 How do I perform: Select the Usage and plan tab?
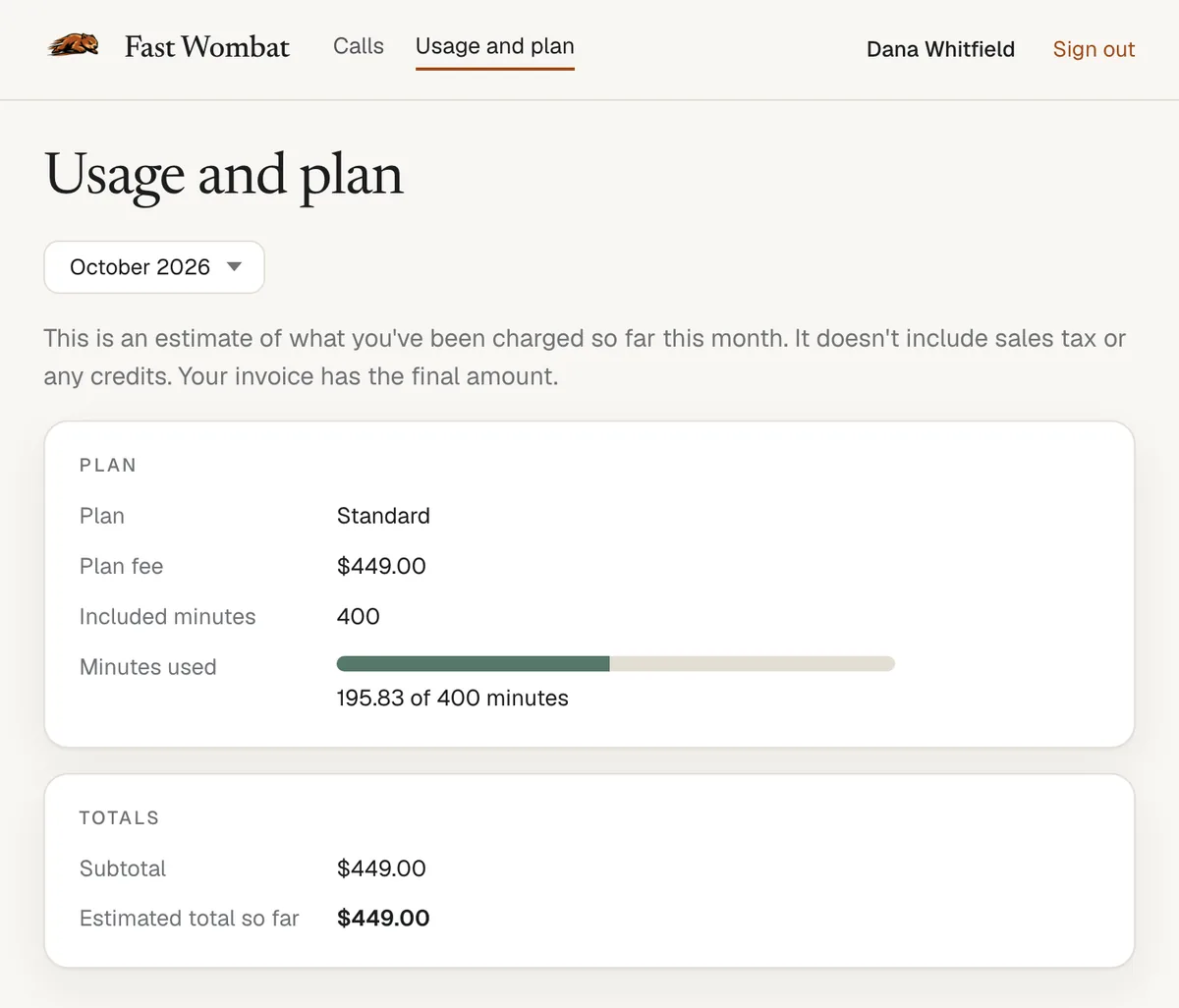tap(495, 46)
